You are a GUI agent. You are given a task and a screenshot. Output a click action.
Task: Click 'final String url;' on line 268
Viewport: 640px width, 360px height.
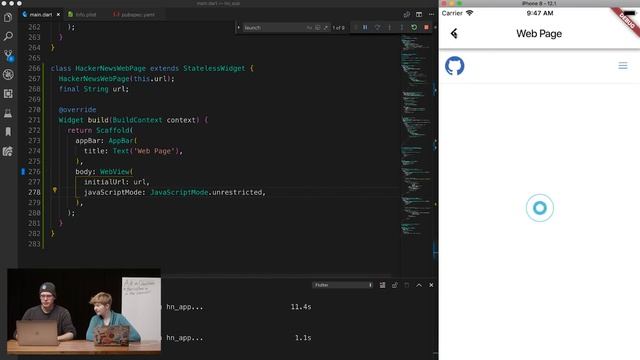coord(93,89)
